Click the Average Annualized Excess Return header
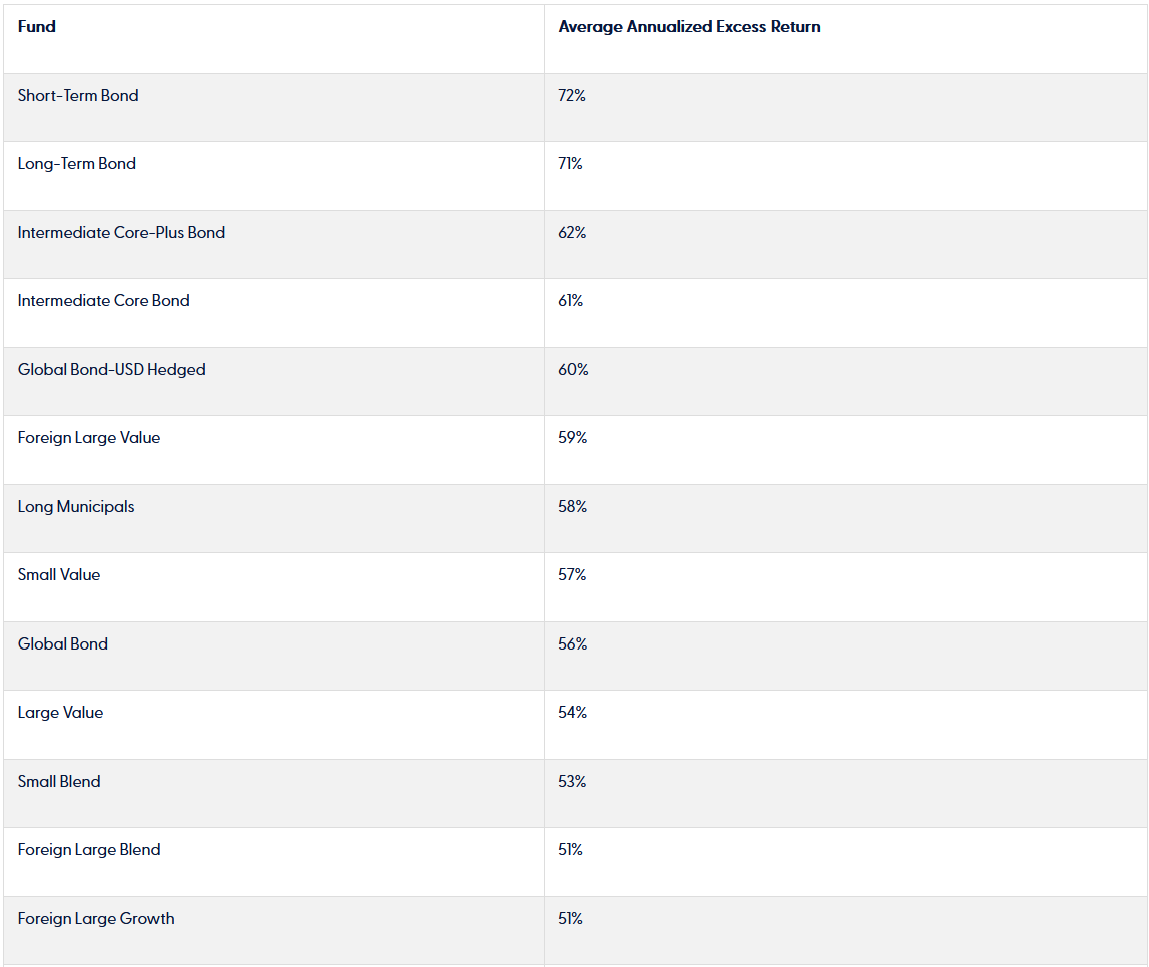1149x967 pixels. pos(689,27)
